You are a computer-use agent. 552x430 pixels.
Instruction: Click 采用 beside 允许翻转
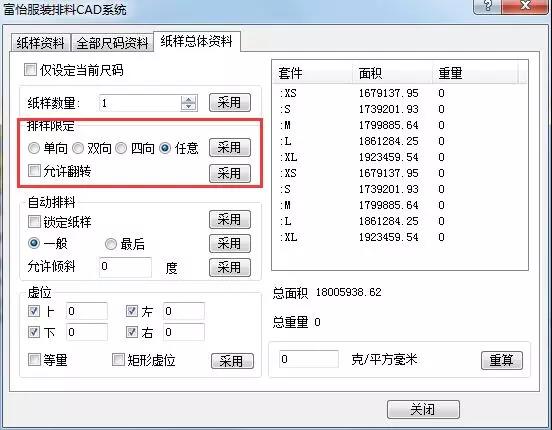click(x=230, y=173)
